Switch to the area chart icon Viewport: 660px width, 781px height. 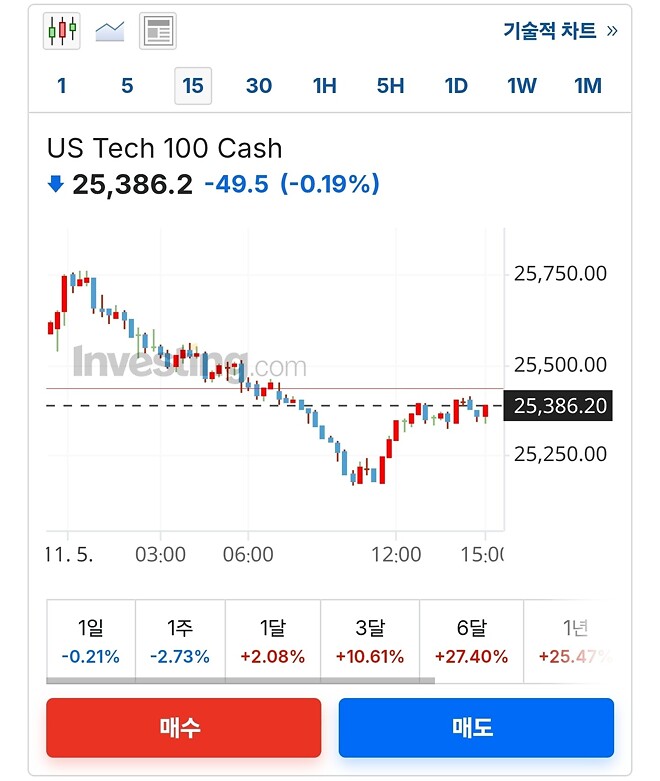point(109,31)
